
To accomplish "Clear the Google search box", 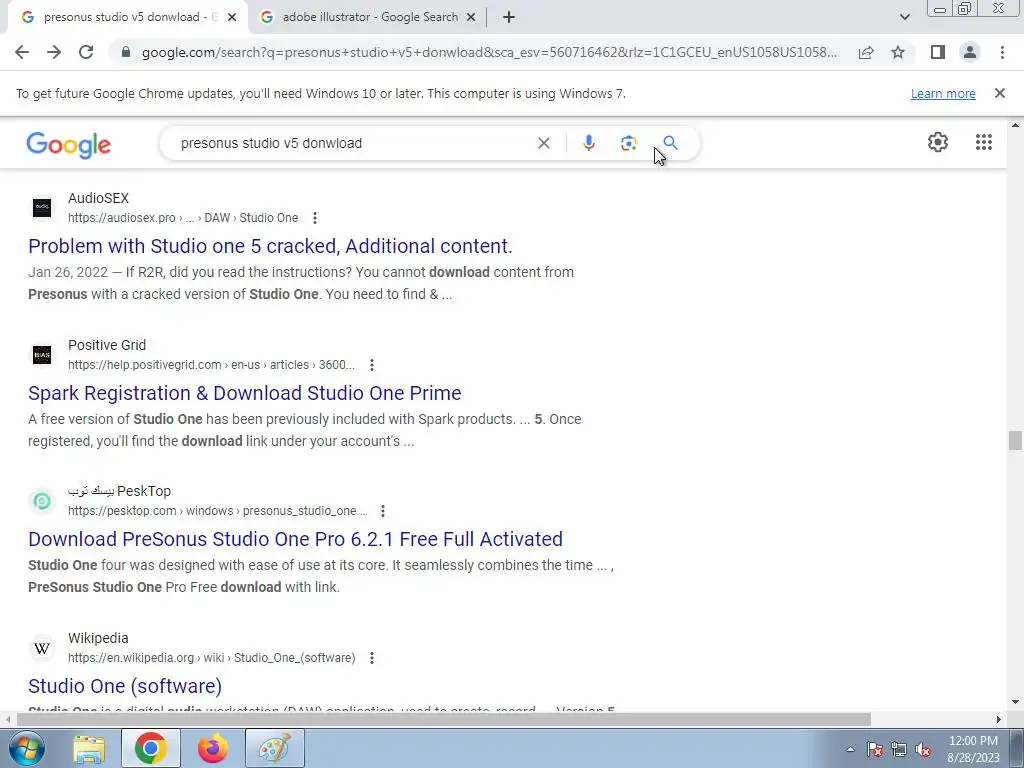I will click(543, 143).
